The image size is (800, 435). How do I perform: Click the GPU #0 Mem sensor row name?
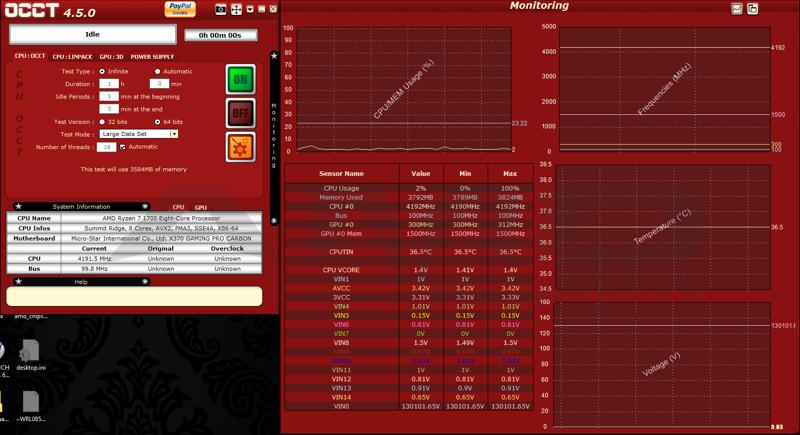(x=341, y=234)
